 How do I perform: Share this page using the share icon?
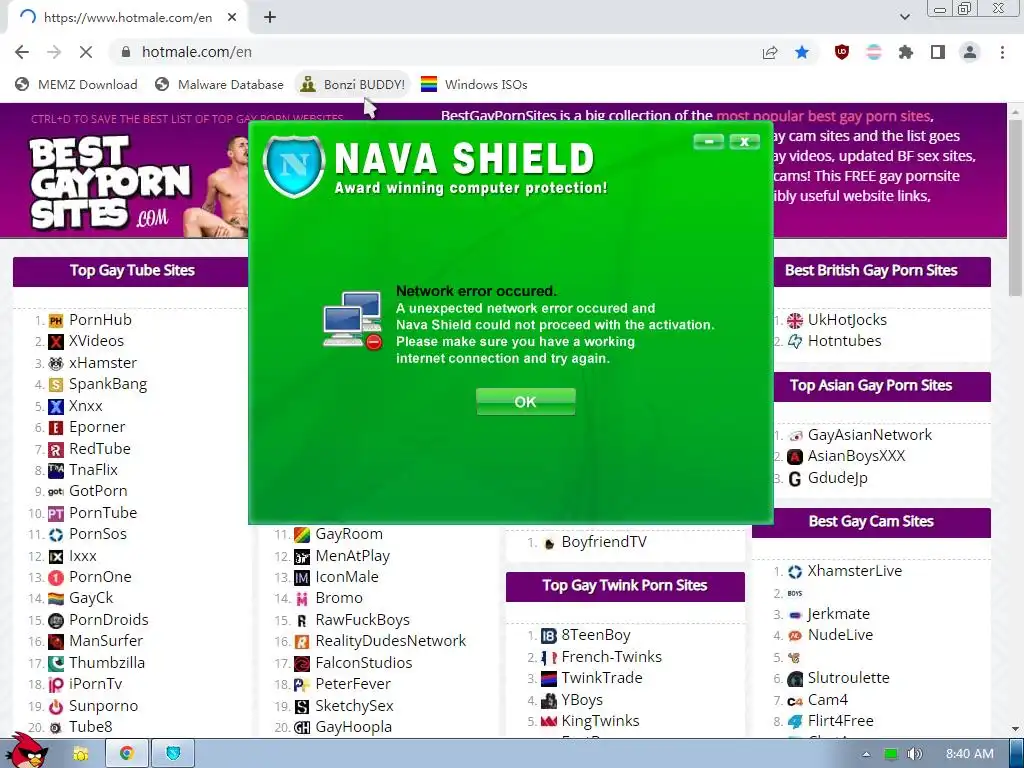[770, 52]
